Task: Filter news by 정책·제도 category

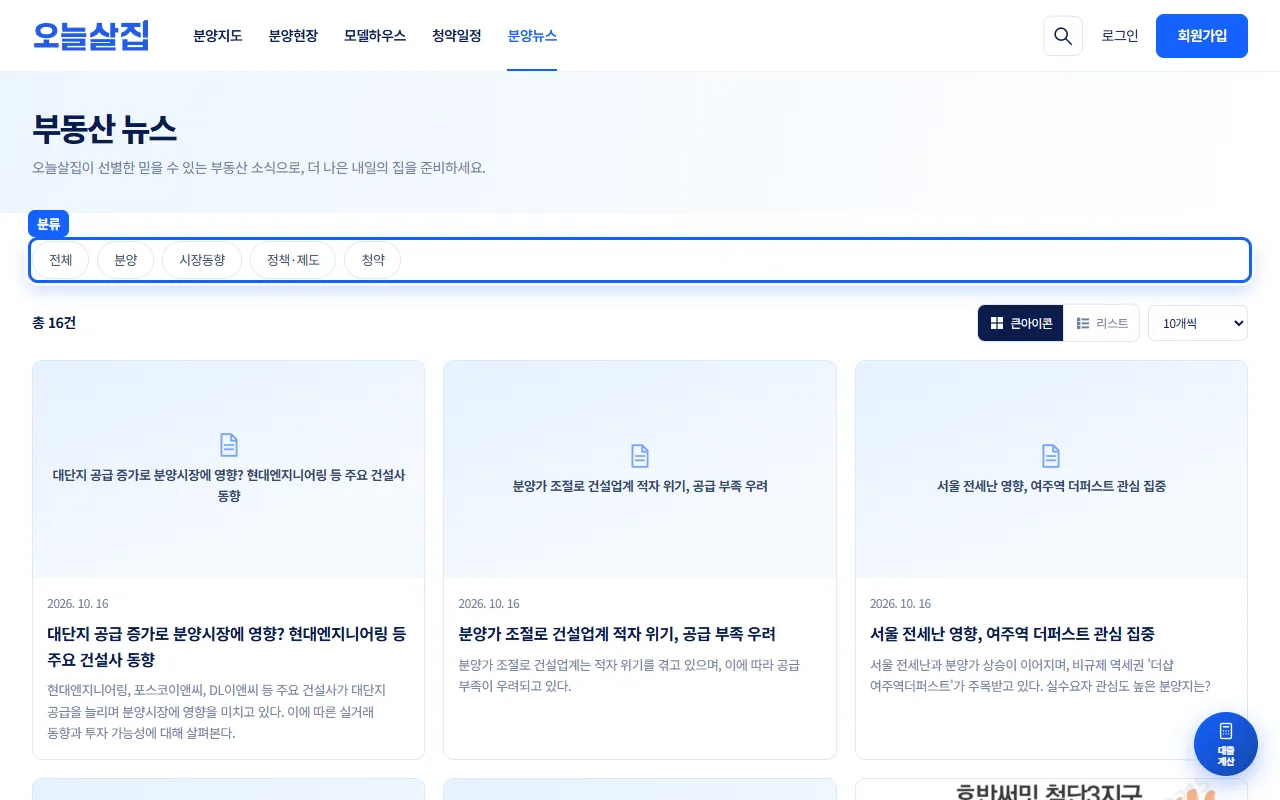Action: click(293, 260)
